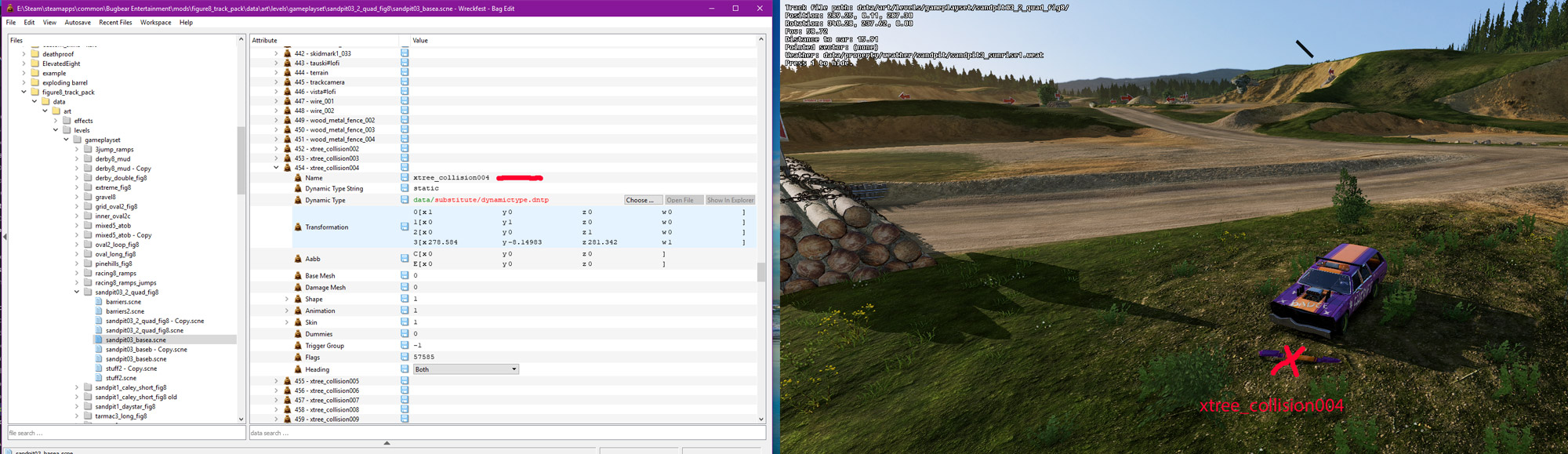Click the file icon in the bottom status bar

click(x=9, y=452)
